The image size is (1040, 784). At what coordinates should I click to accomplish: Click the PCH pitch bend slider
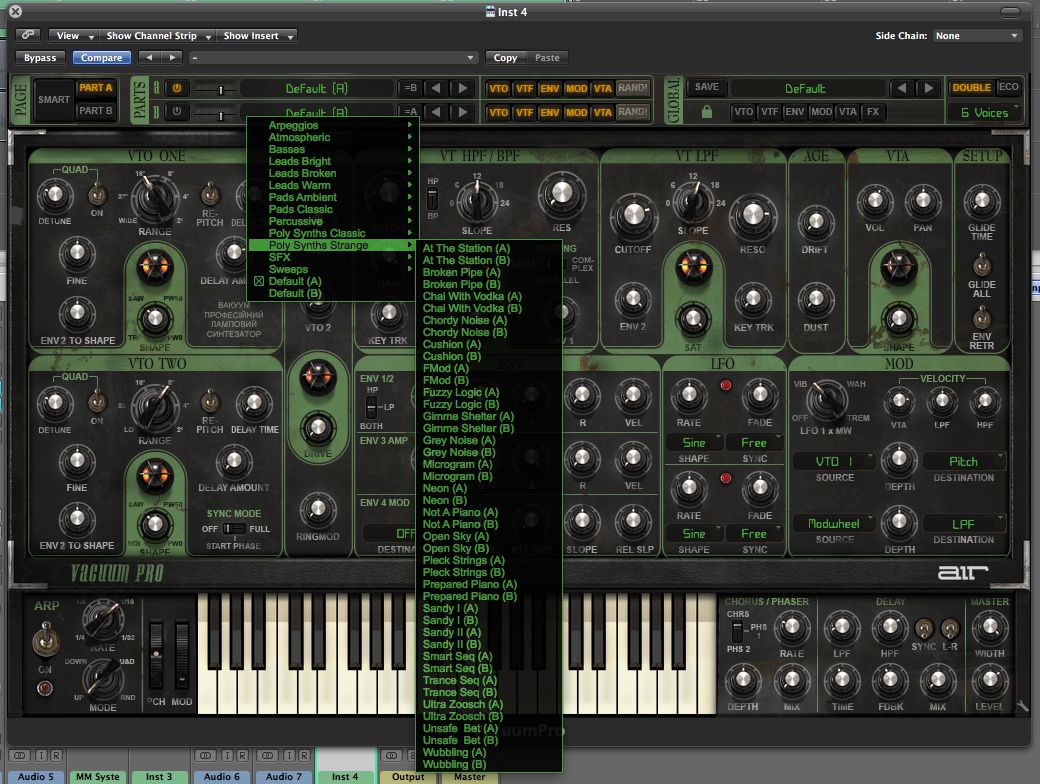[x=156, y=655]
